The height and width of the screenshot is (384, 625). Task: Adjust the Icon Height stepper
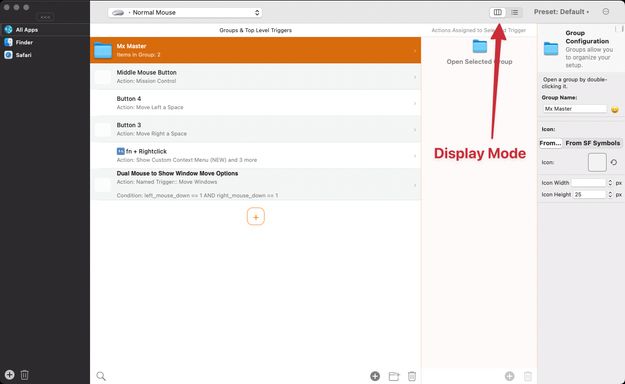click(x=610, y=195)
